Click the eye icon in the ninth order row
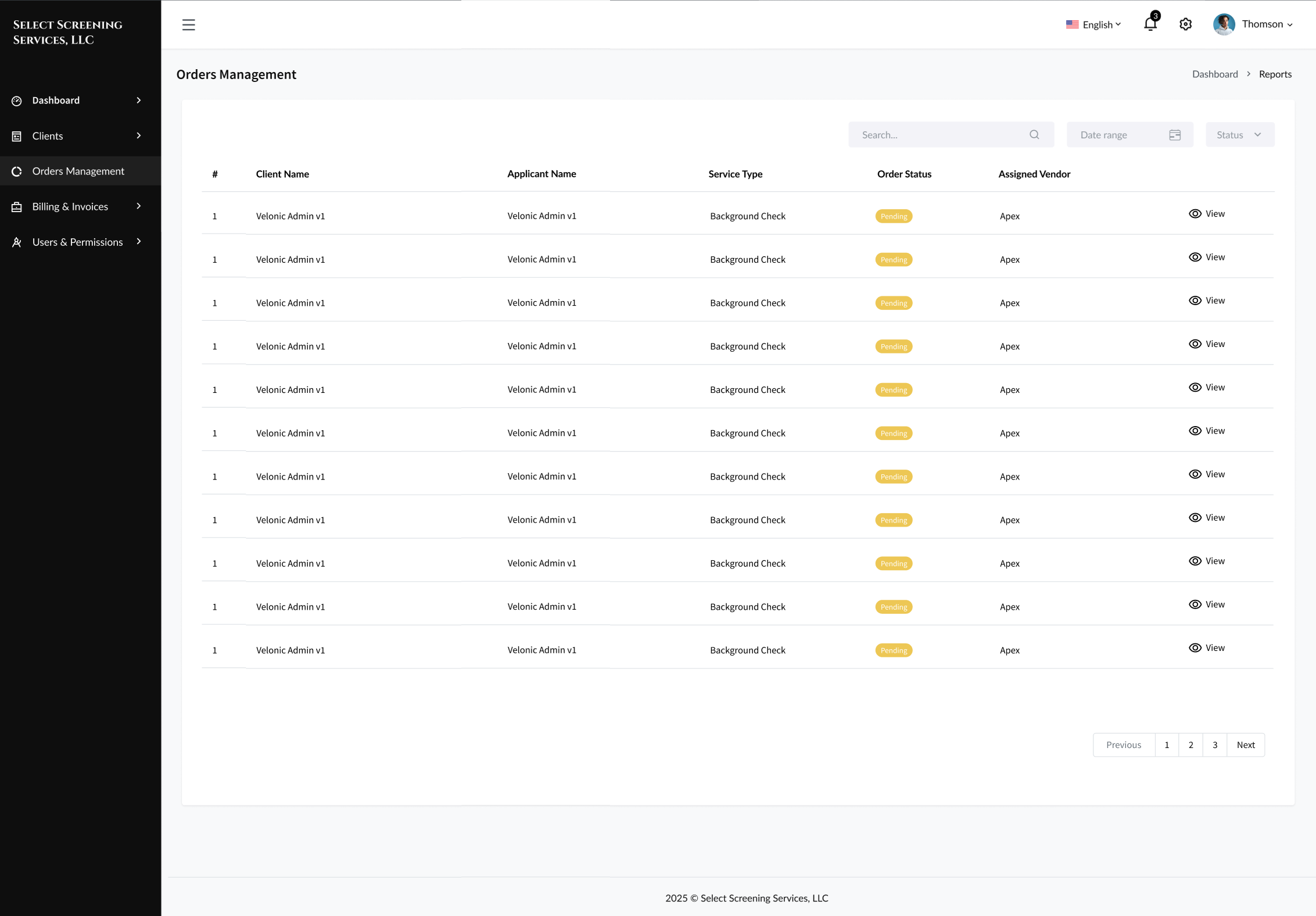1316x916 pixels. click(1195, 561)
